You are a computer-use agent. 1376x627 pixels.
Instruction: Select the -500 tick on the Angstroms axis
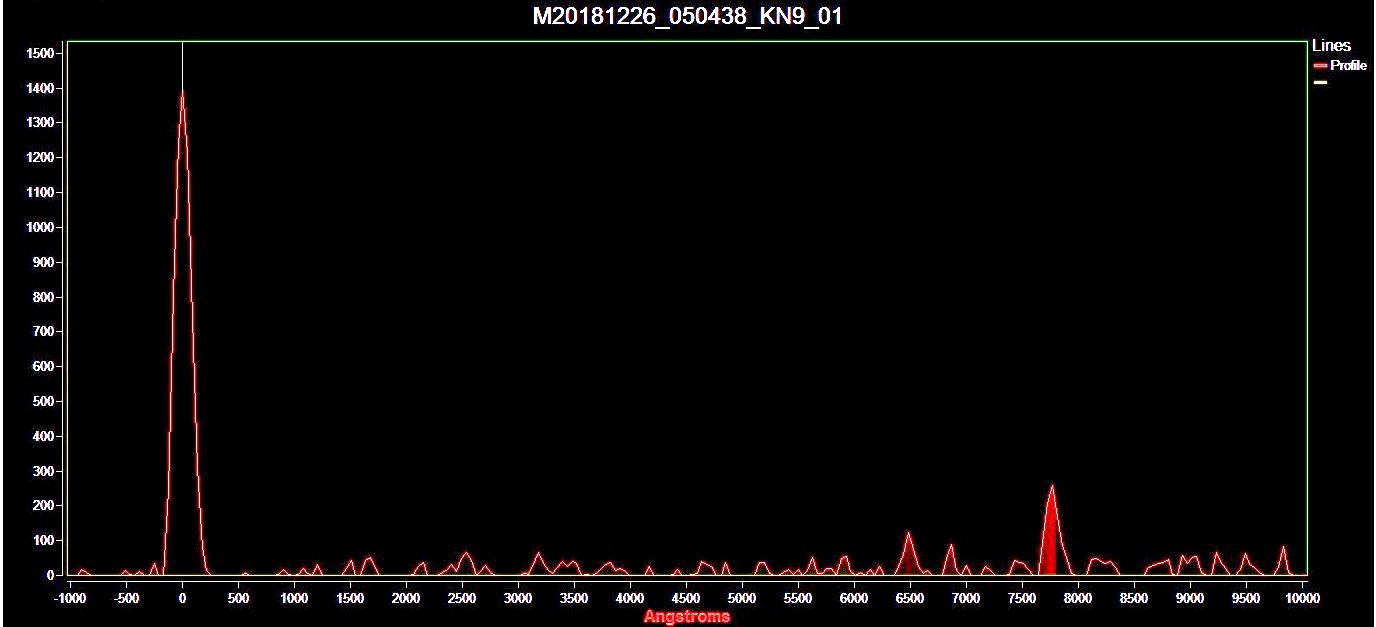(125, 598)
